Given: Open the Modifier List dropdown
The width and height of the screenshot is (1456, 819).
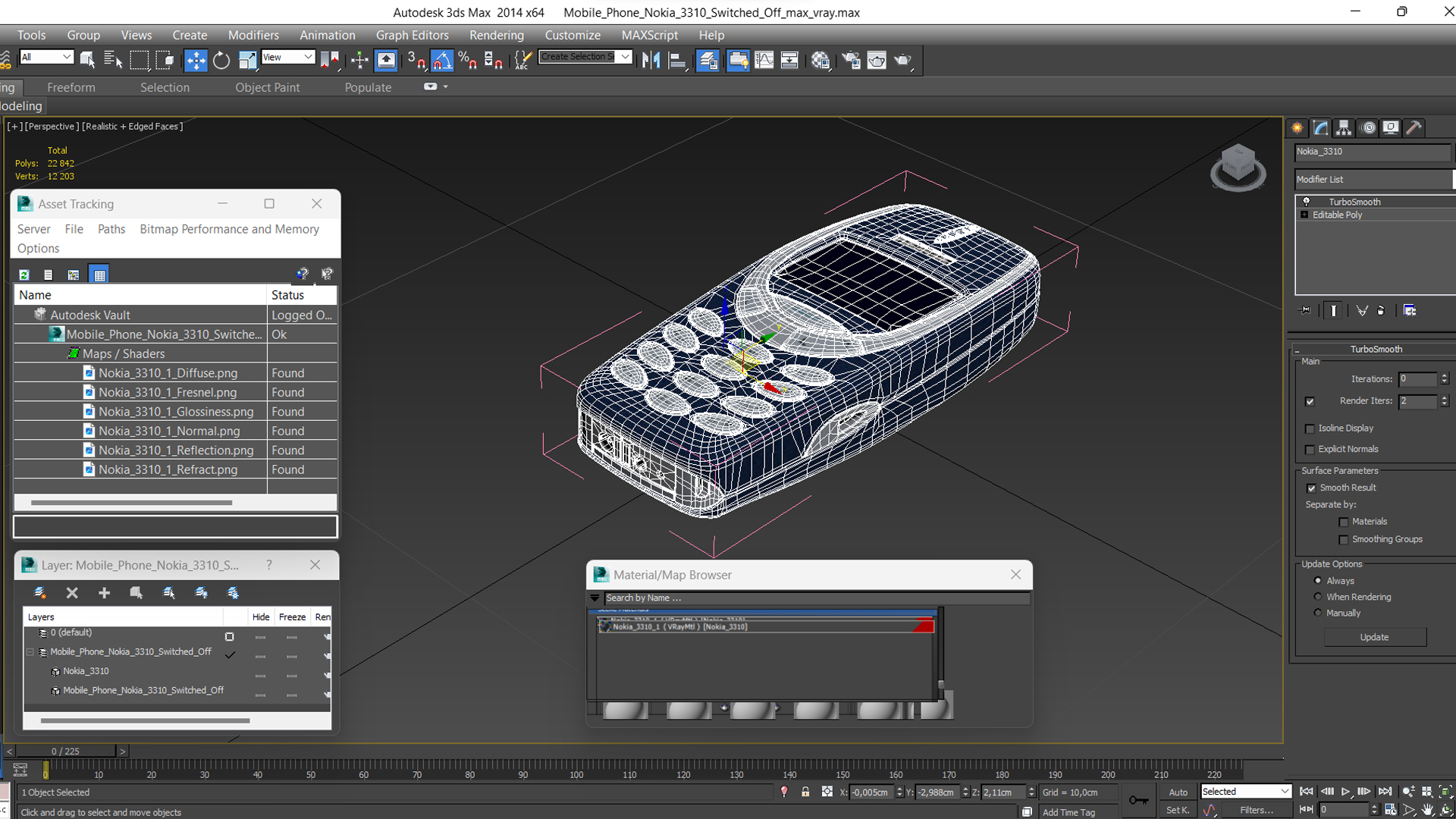Looking at the screenshot, I should pyautogui.click(x=1373, y=180).
